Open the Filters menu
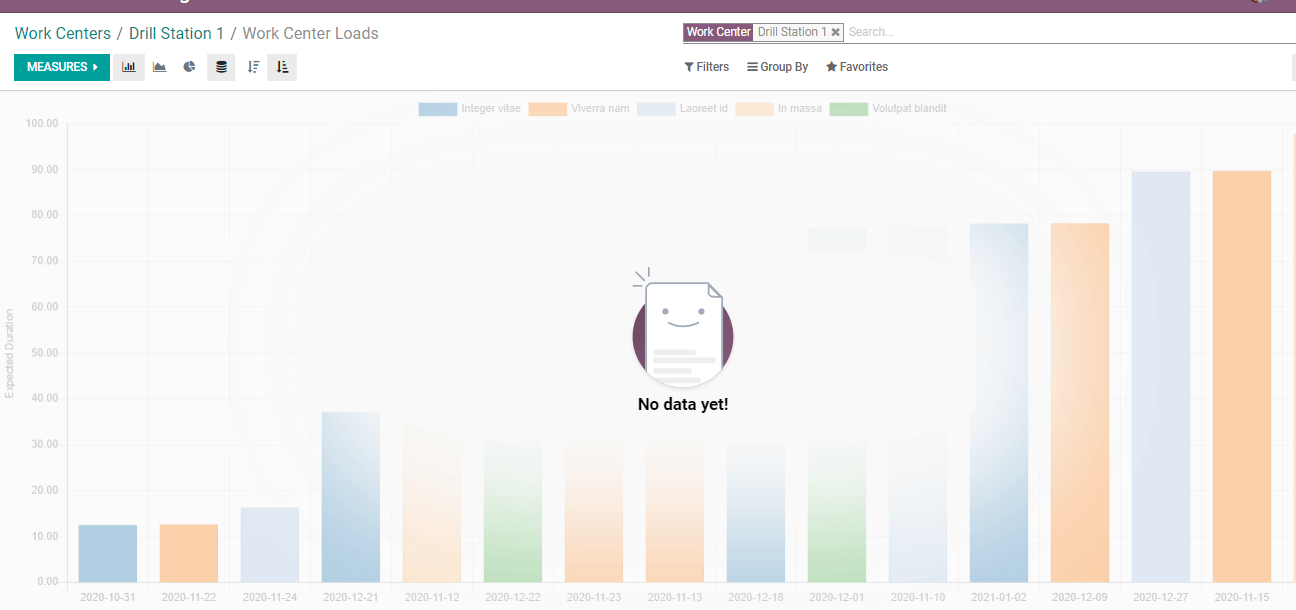This screenshot has width=1296, height=610. point(707,67)
